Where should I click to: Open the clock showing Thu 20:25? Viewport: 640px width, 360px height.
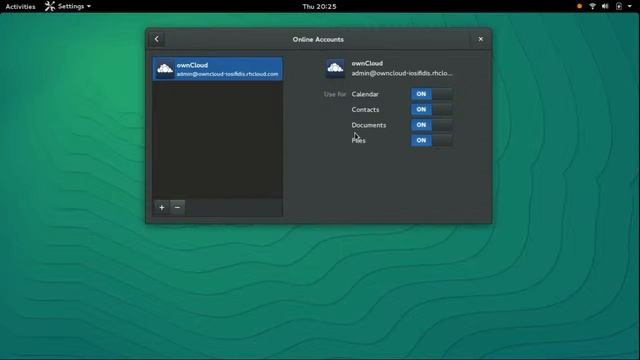click(319, 7)
